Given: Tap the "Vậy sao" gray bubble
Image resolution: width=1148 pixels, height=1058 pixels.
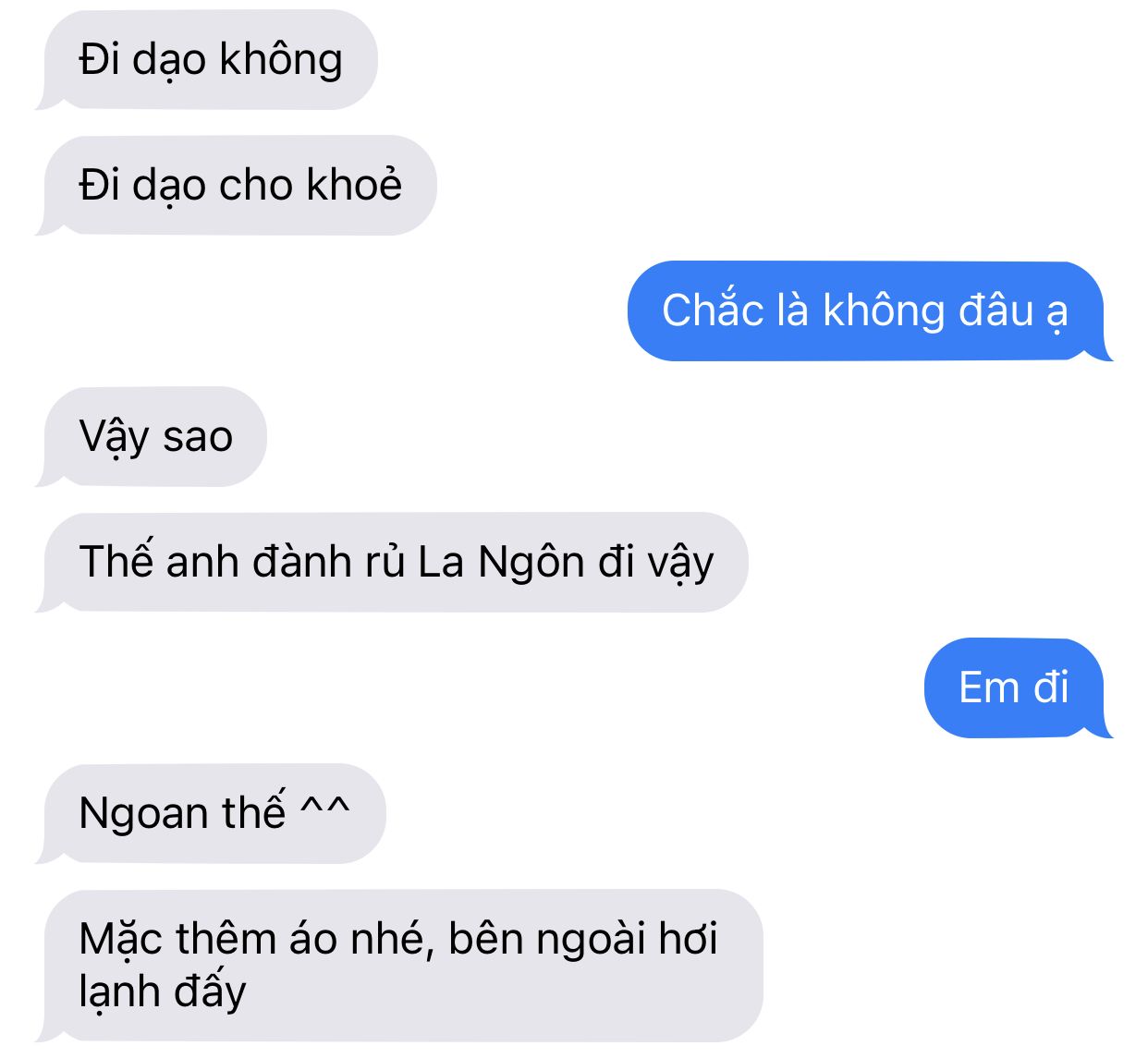Looking at the screenshot, I should [x=154, y=436].
